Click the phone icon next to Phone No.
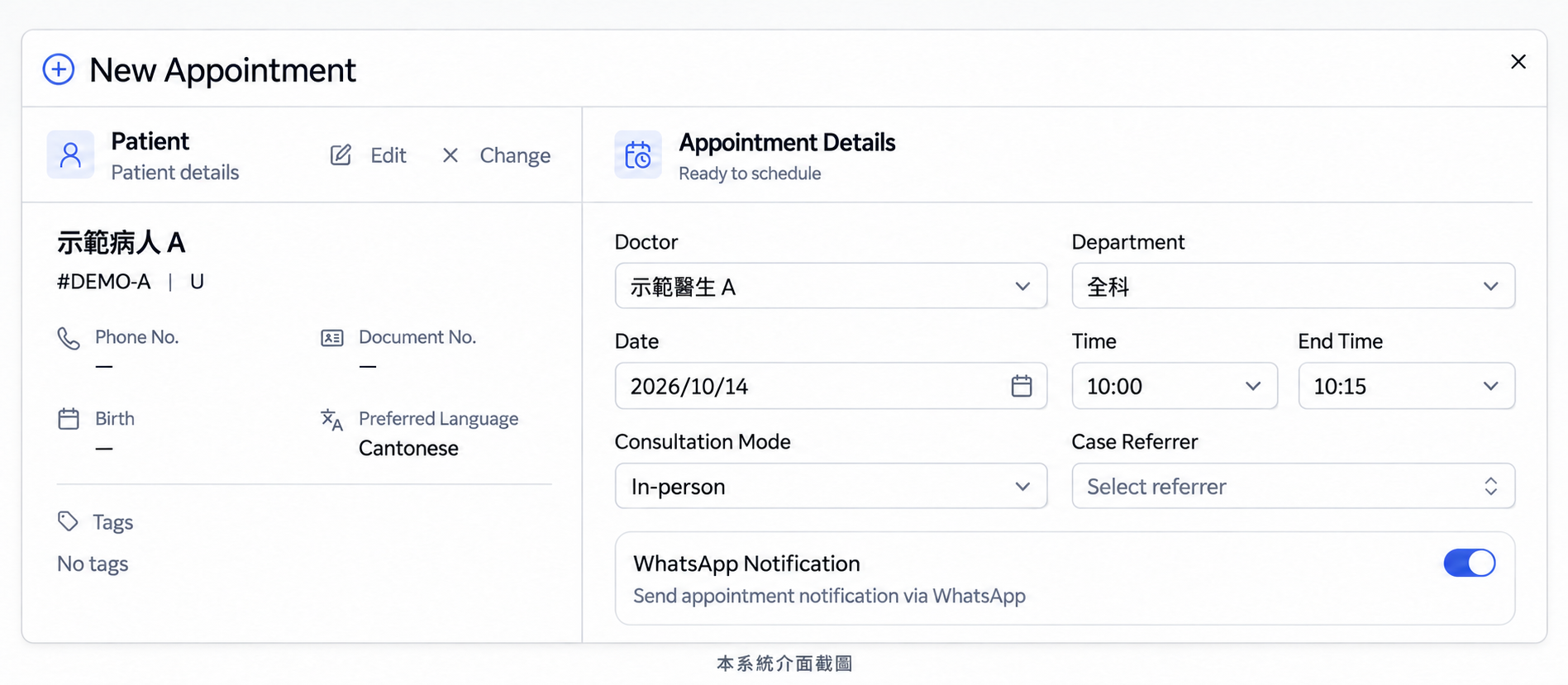Screen dimensions: 1568x685 point(69,338)
